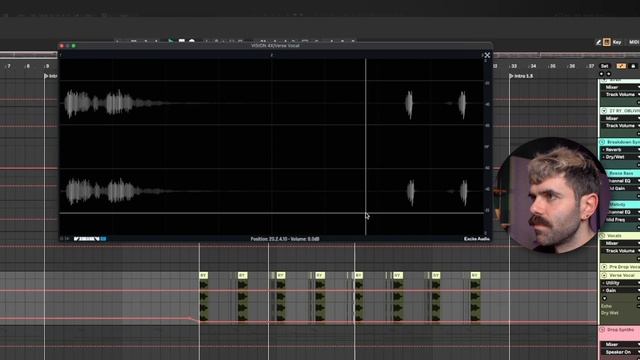This screenshot has width=640, height=360.
Task: Select the last RY clip on Verse Vocal
Action: [475, 276]
